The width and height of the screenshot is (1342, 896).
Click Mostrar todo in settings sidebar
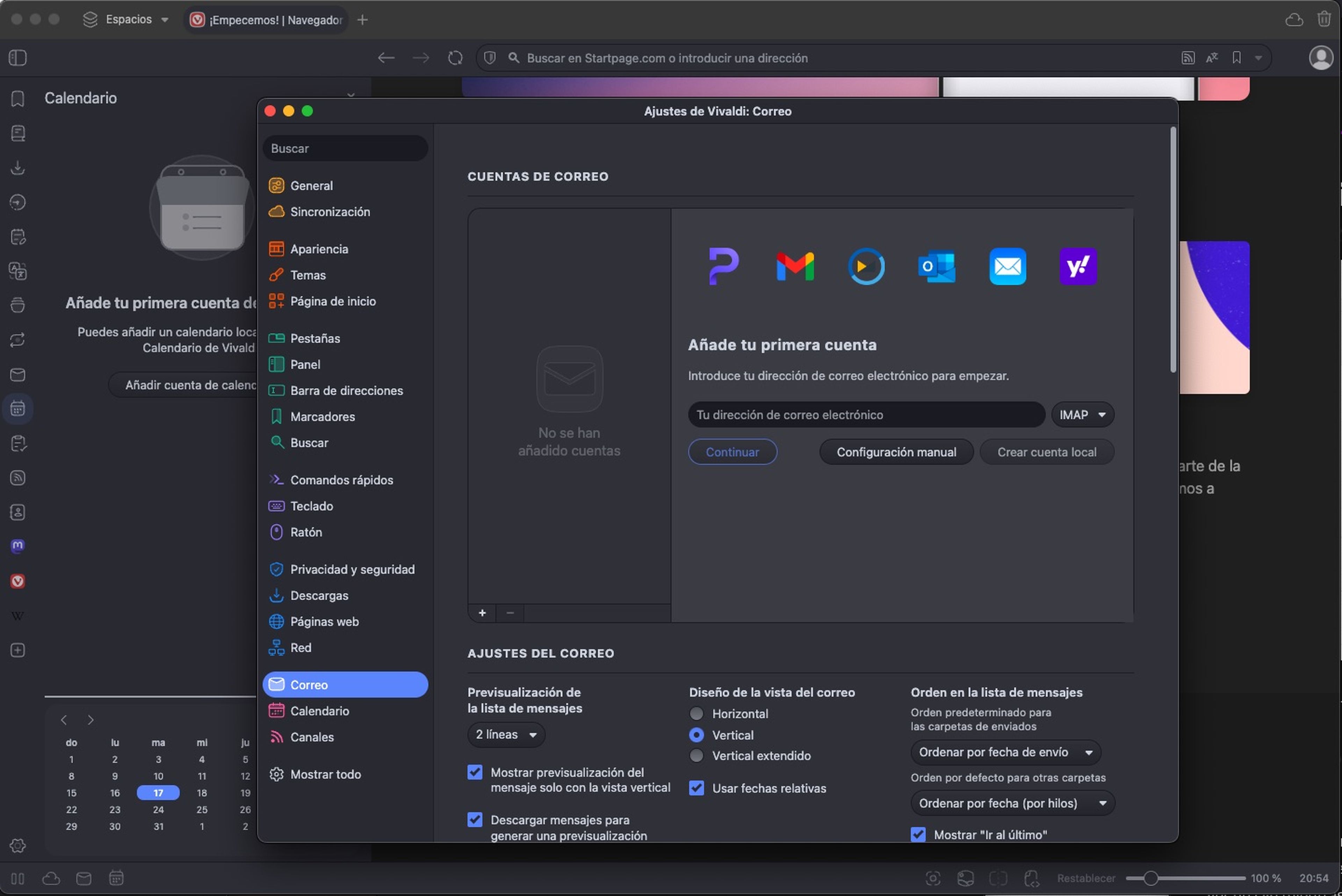[345, 774]
